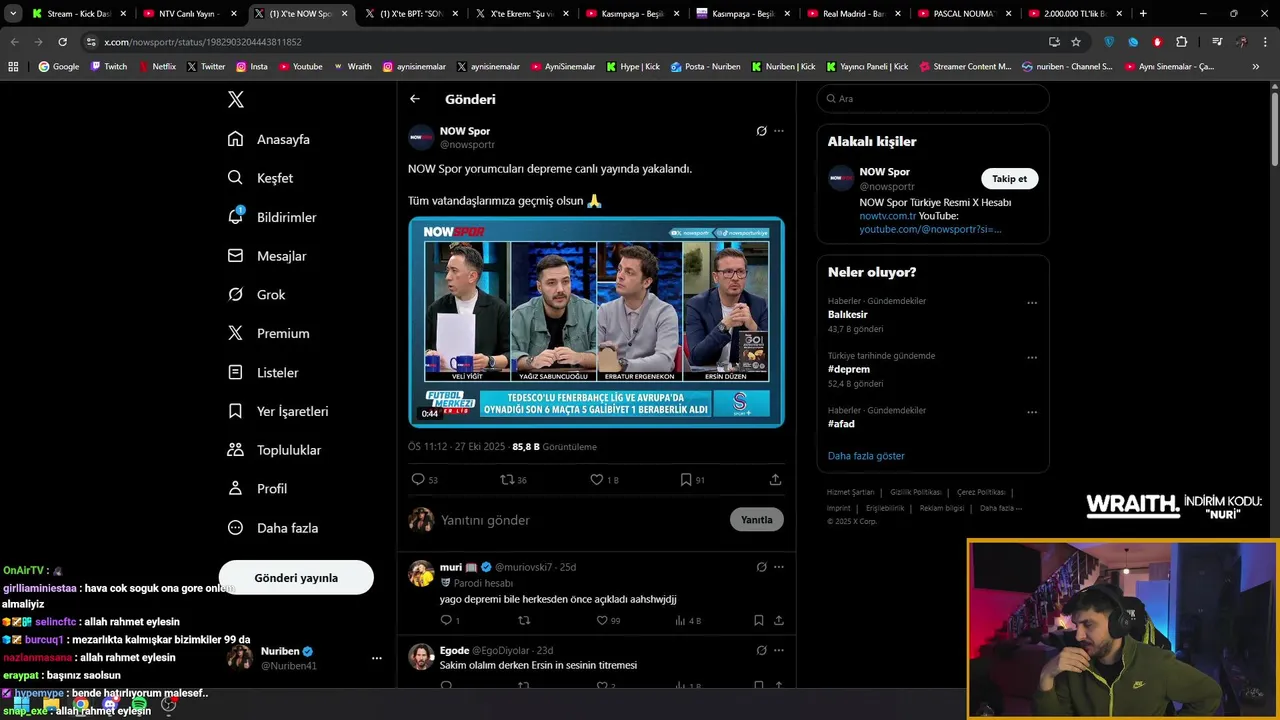Open the #deprem trending topic
Screen dimensions: 1280x720
click(x=849, y=369)
